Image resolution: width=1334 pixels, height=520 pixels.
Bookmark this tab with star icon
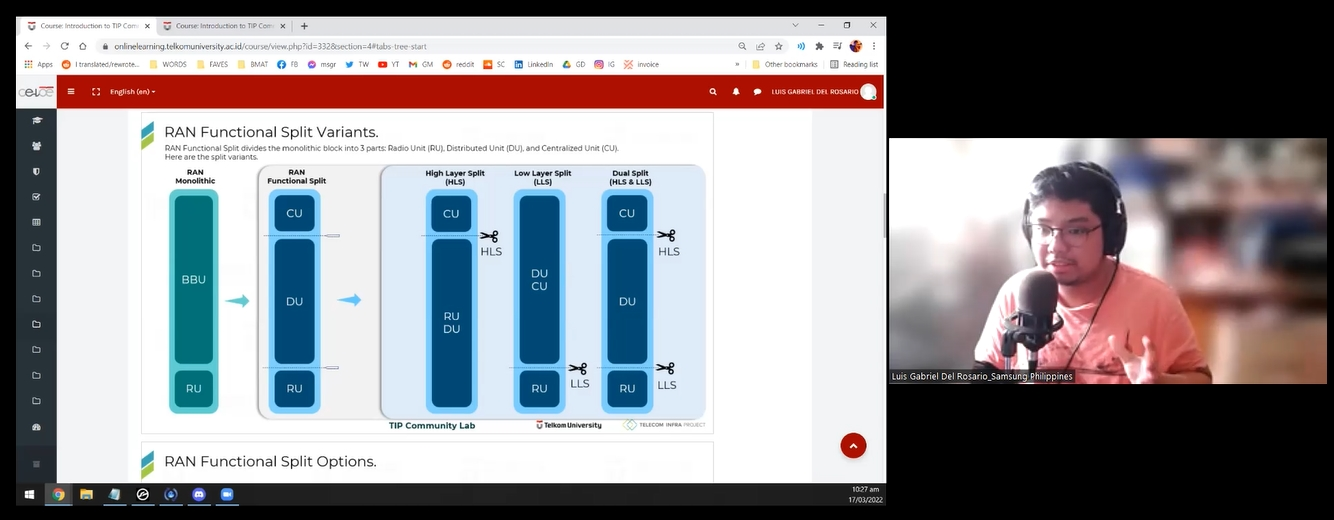click(x=778, y=46)
